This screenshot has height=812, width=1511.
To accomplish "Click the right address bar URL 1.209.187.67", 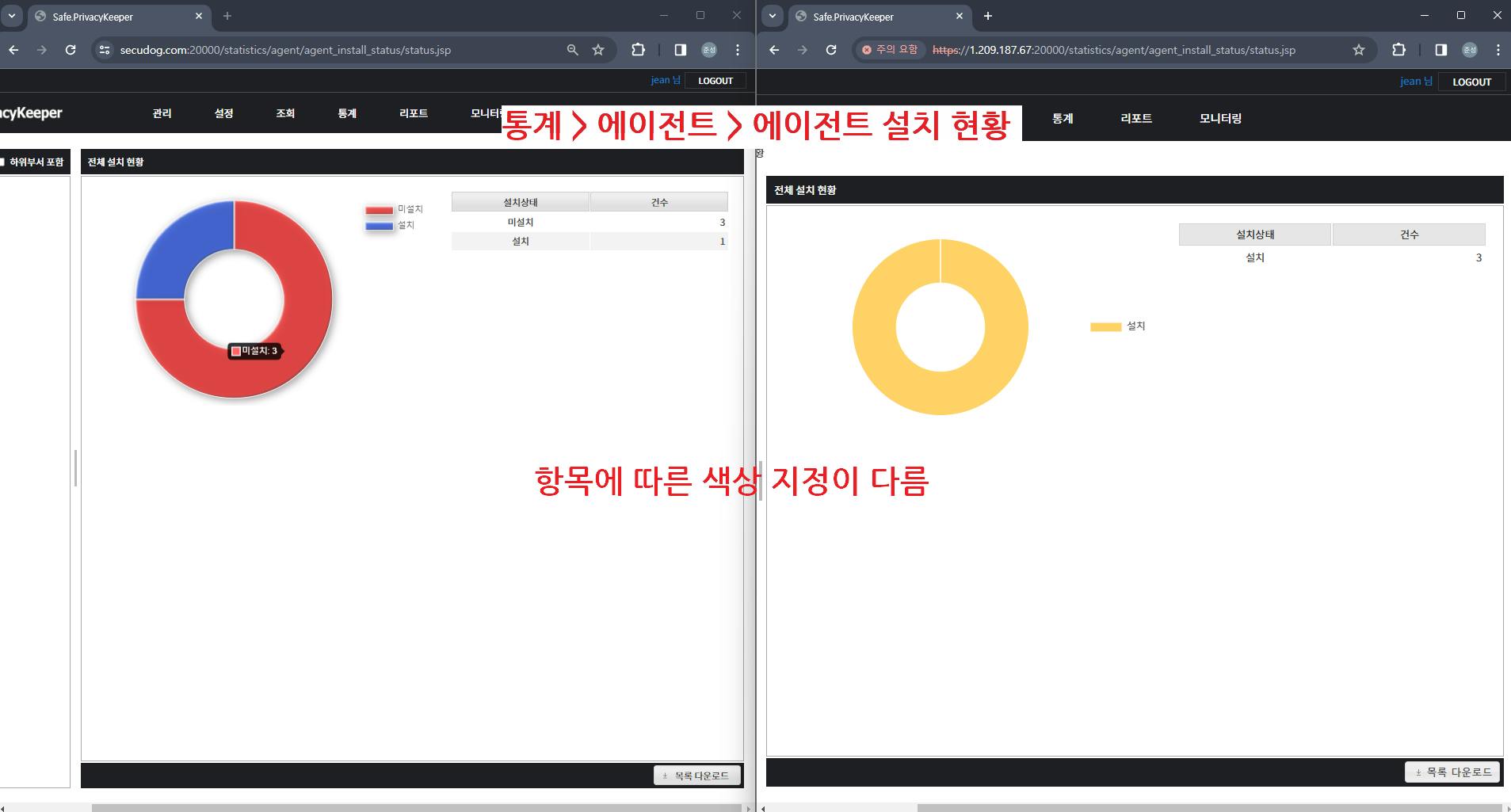I will pyautogui.click(x=1114, y=50).
